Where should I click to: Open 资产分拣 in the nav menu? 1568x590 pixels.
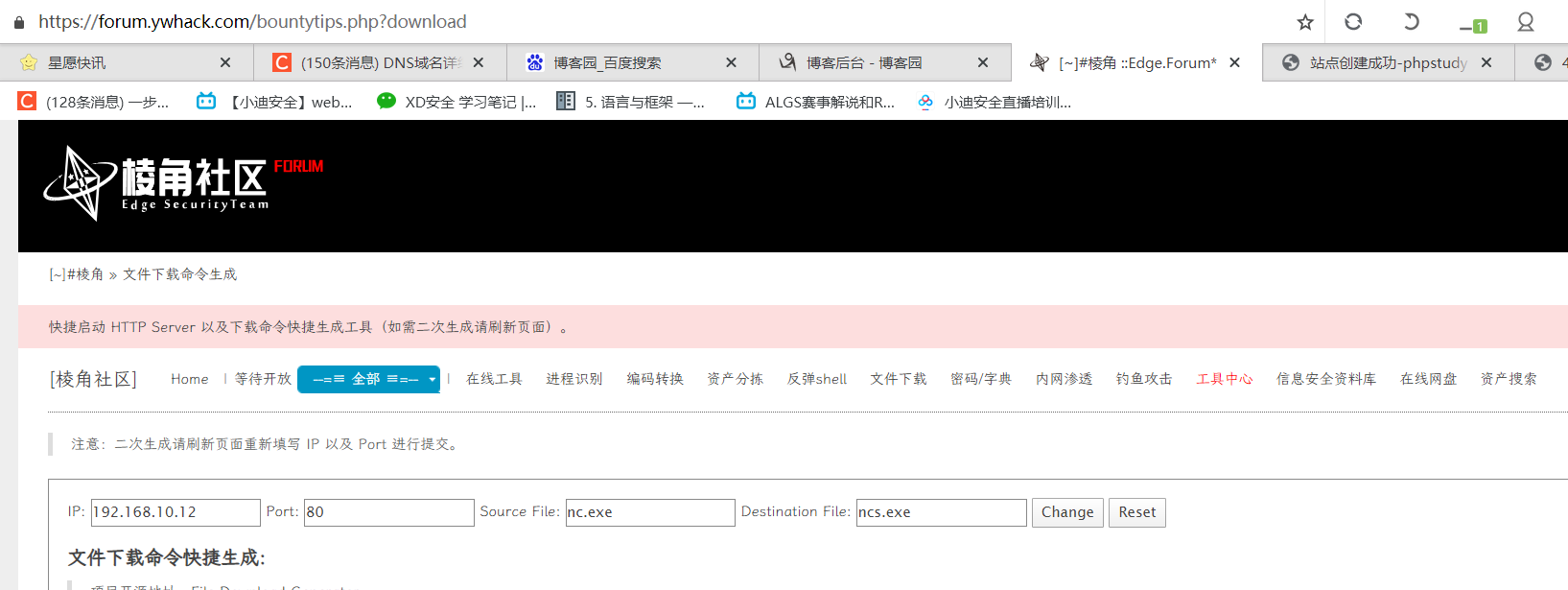tap(736, 379)
